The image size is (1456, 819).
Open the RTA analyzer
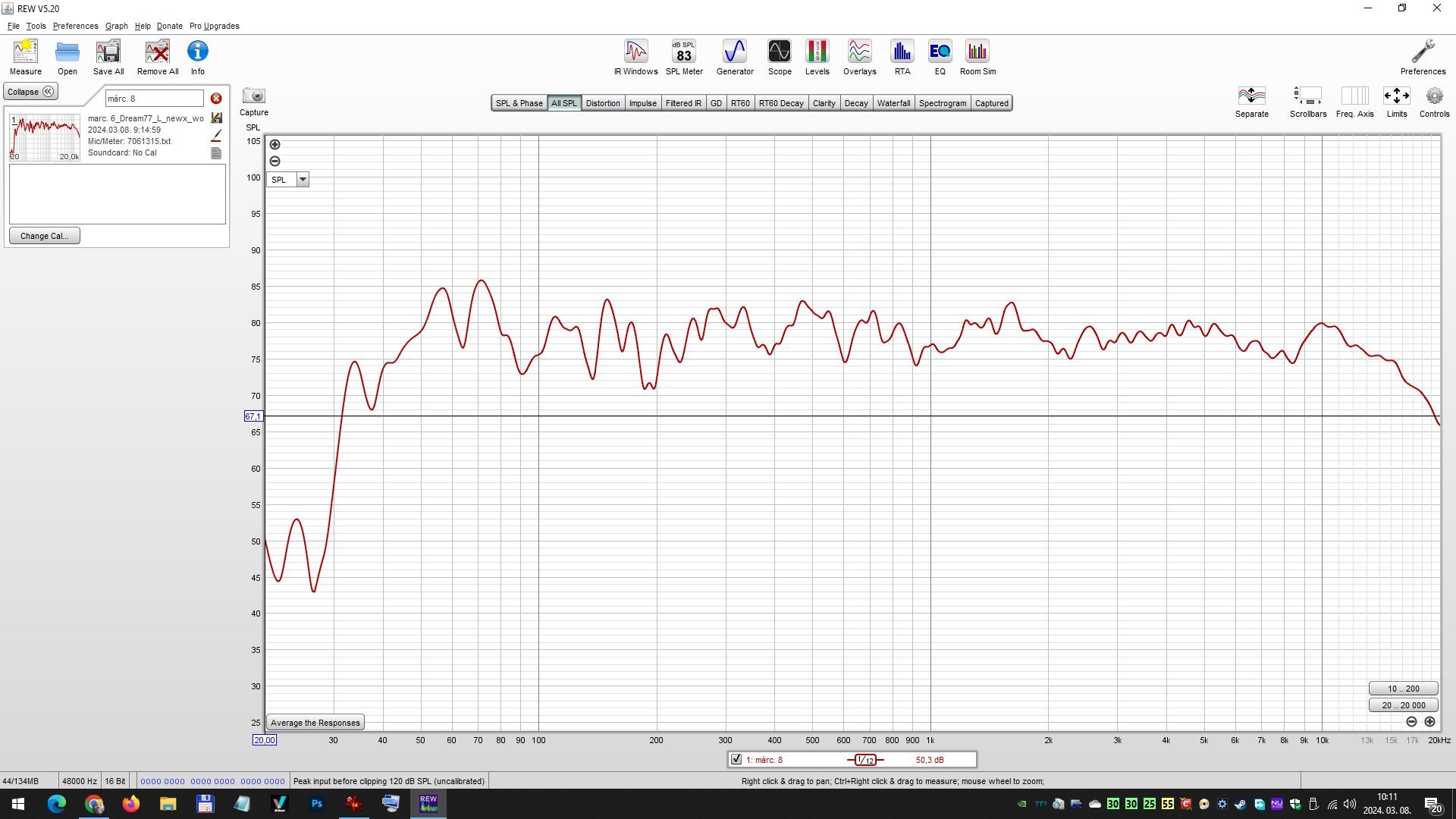pyautogui.click(x=902, y=58)
